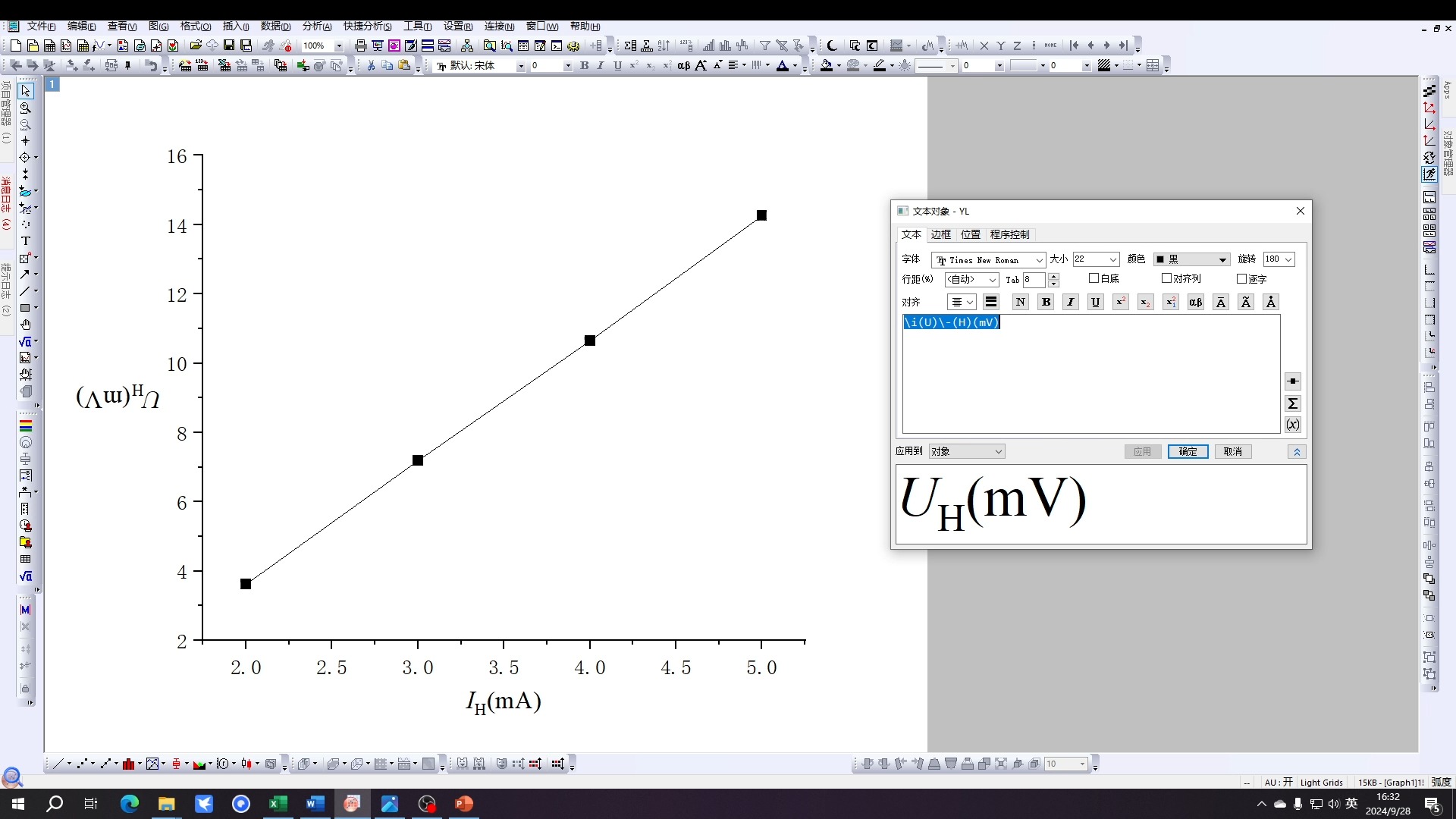Toggle the 对齐列 checkbox
The width and height of the screenshot is (1456, 819).
tap(1164, 279)
